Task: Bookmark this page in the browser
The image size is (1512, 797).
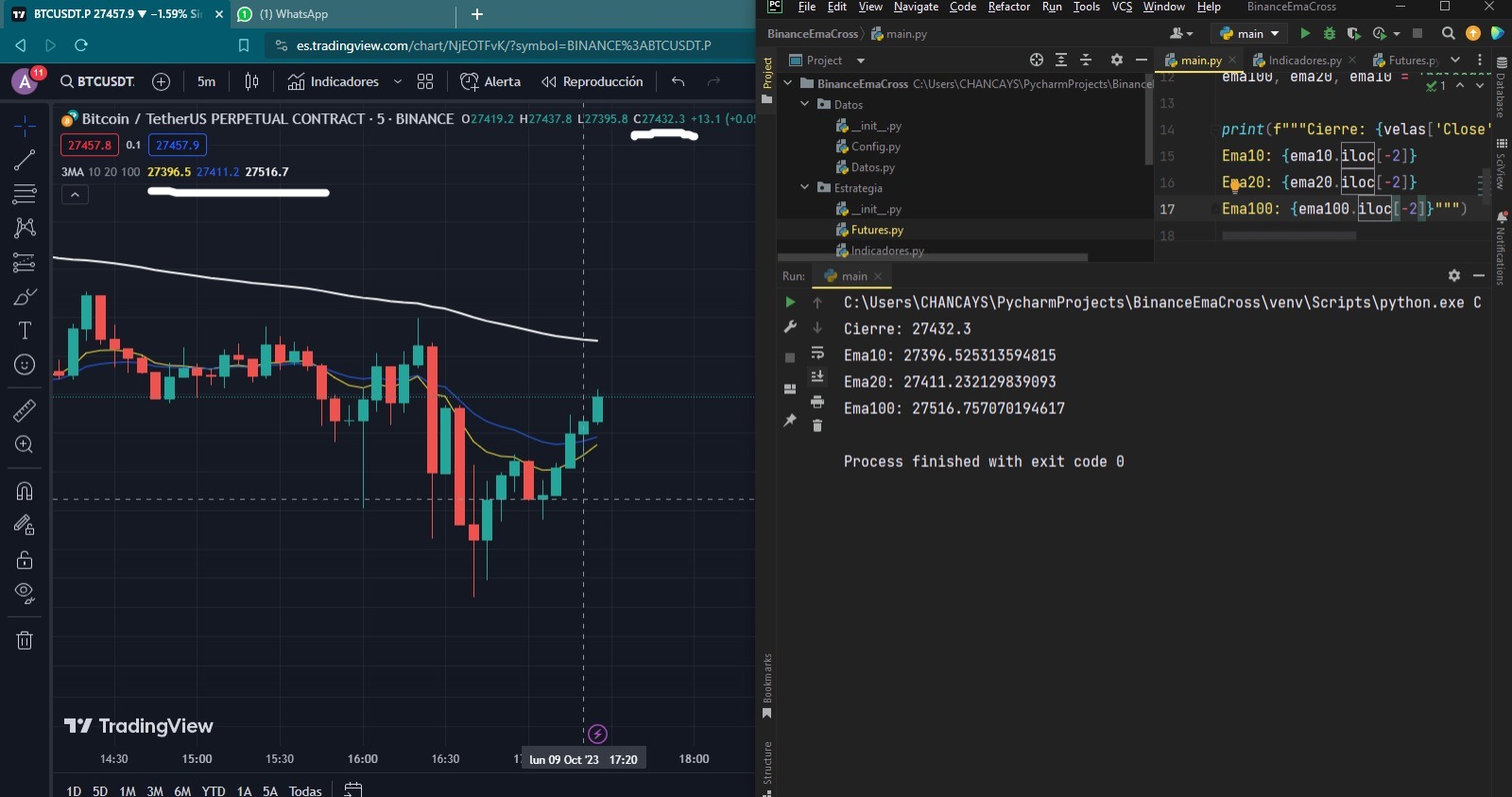Action: 244,45
